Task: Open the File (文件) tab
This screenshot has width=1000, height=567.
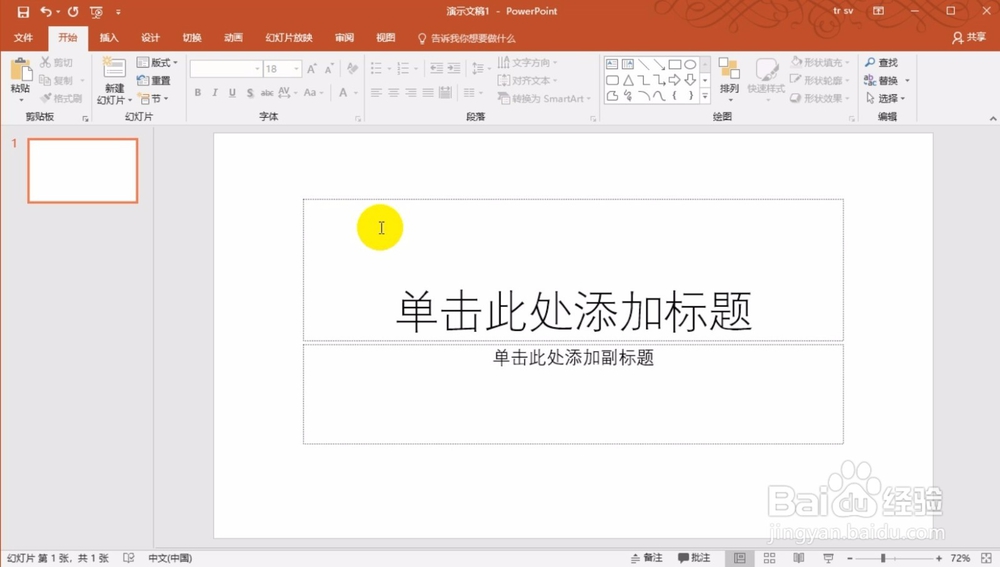Action: 24,38
